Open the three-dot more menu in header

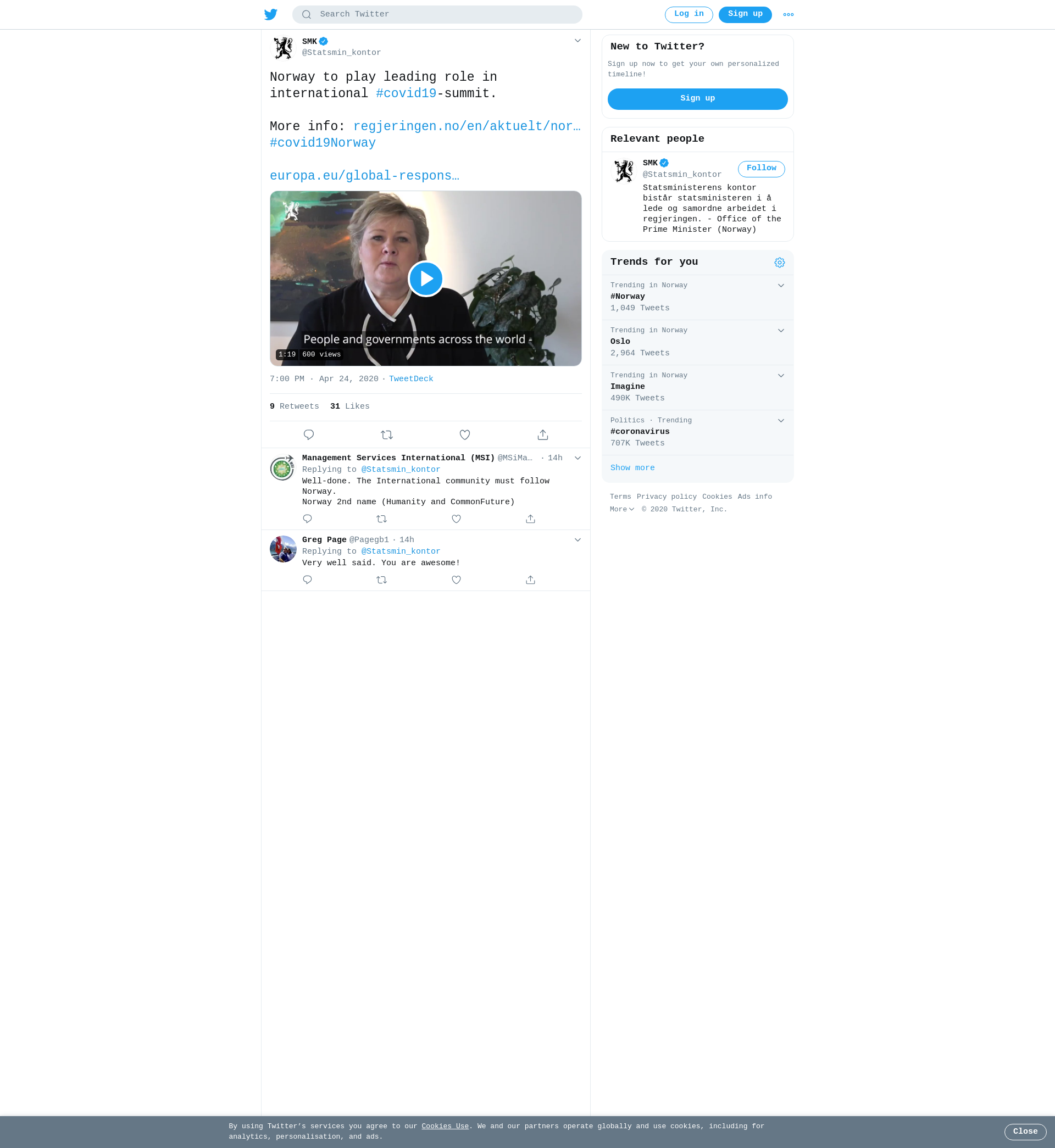click(x=789, y=15)
